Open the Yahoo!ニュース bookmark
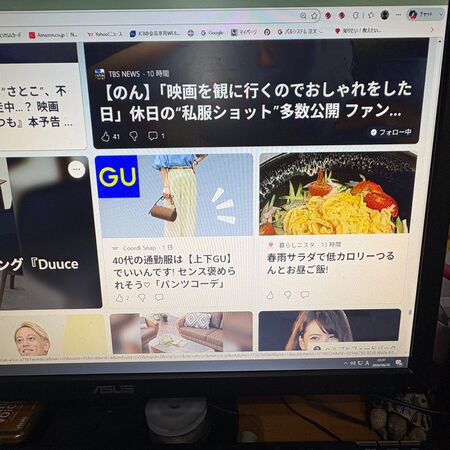The width and height of the screenshot is (450, 450). click(105, 34)
